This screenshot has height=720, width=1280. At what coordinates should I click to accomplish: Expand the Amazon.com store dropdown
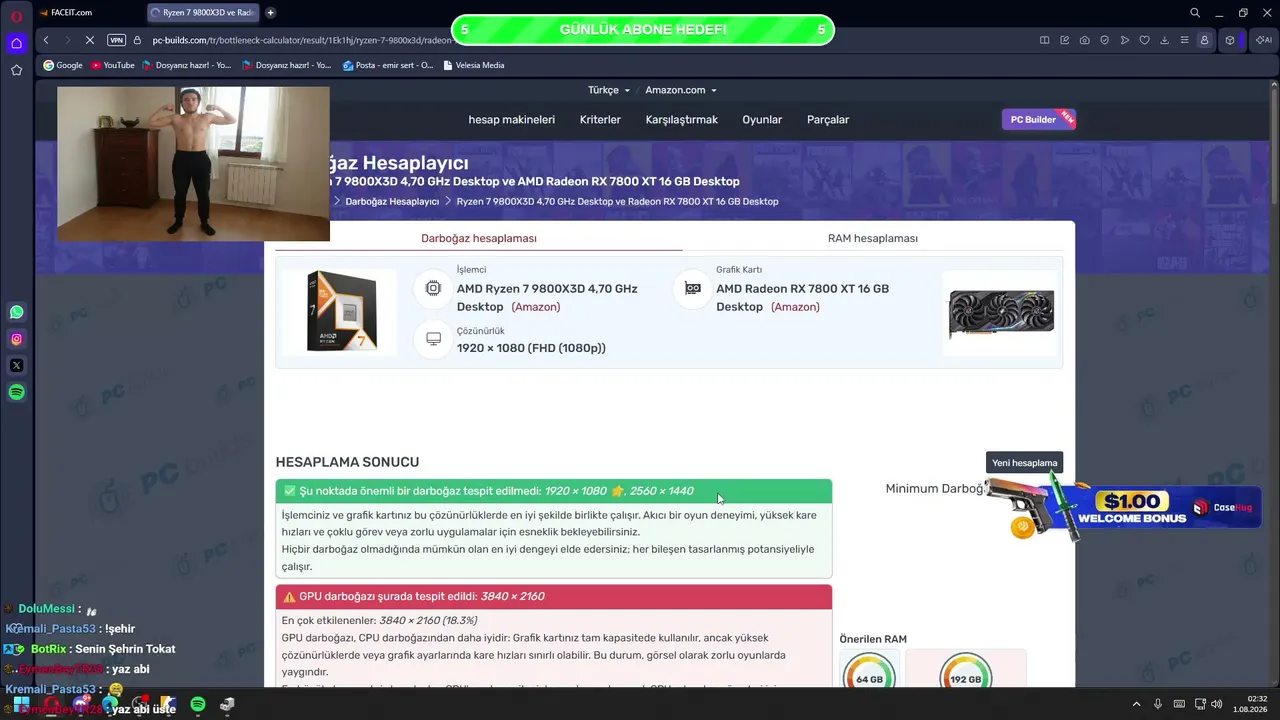[x=681, y=90]
